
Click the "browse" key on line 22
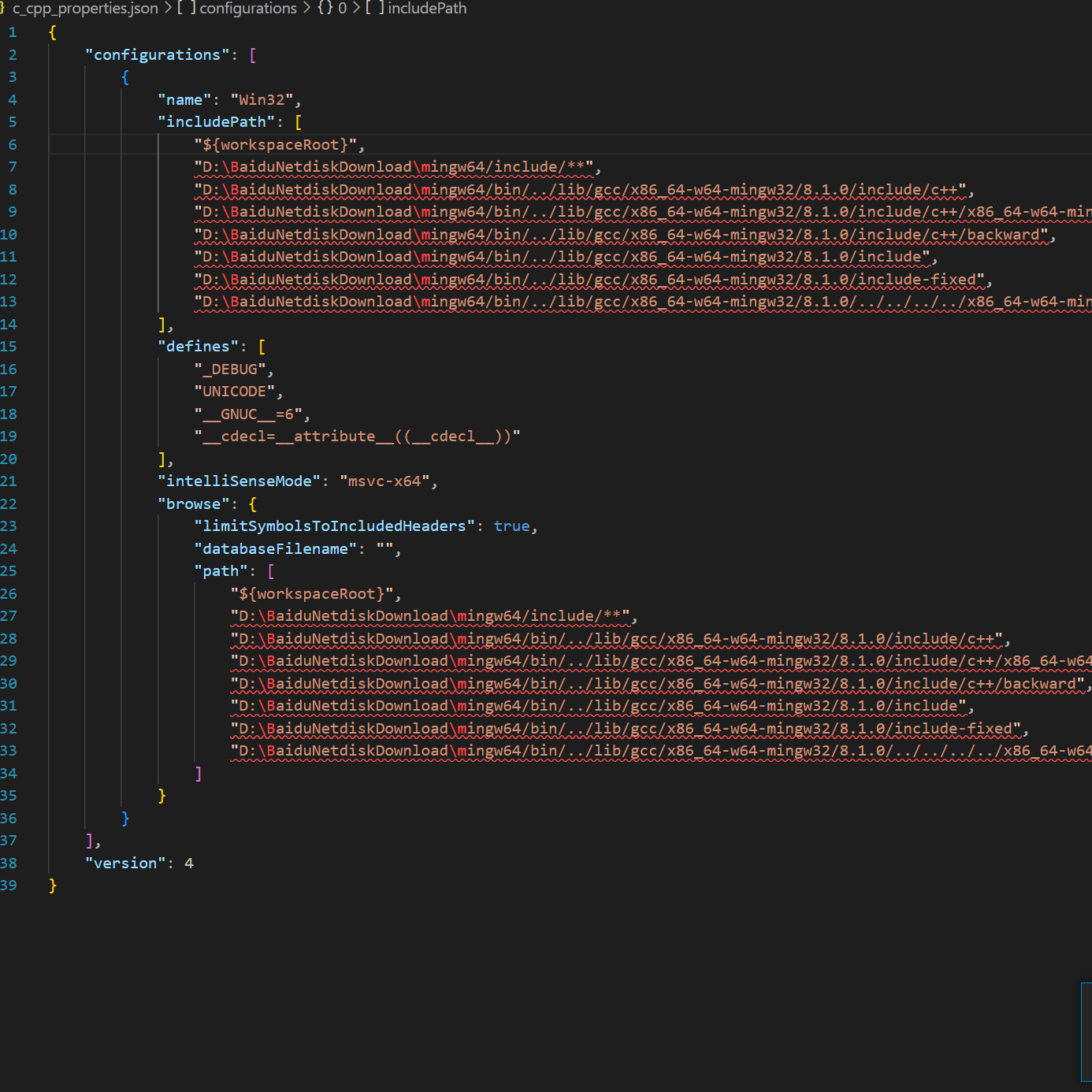pos(194,504)
